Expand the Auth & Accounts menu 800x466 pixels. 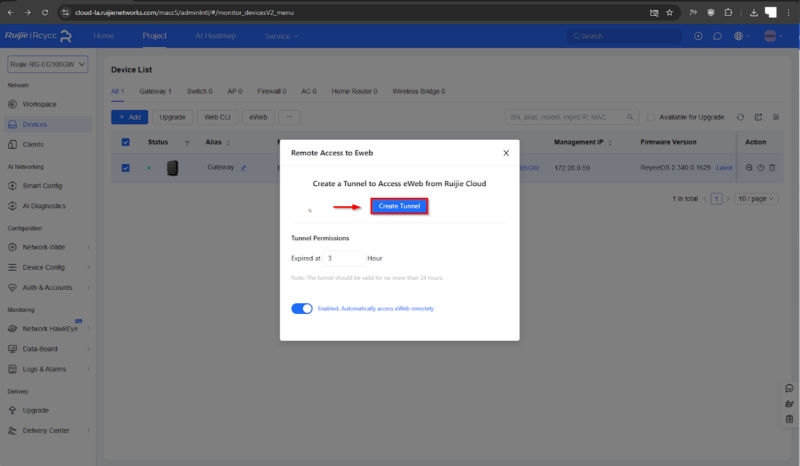tap(49, 288)
